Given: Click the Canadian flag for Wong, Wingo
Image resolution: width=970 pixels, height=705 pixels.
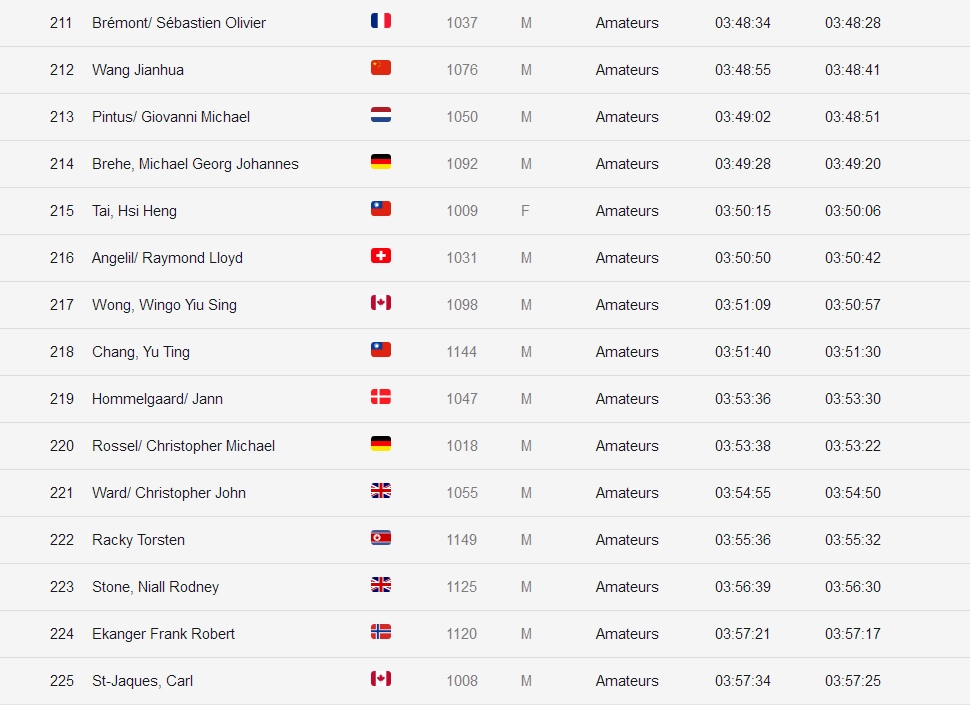Looking at the screenshot, I should click(380, 303).
